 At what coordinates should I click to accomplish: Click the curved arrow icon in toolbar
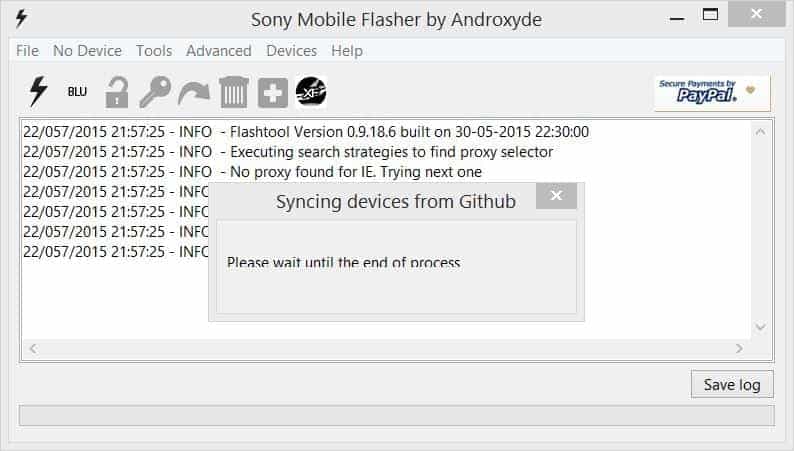pyautogui.click(x=194, y=94)
